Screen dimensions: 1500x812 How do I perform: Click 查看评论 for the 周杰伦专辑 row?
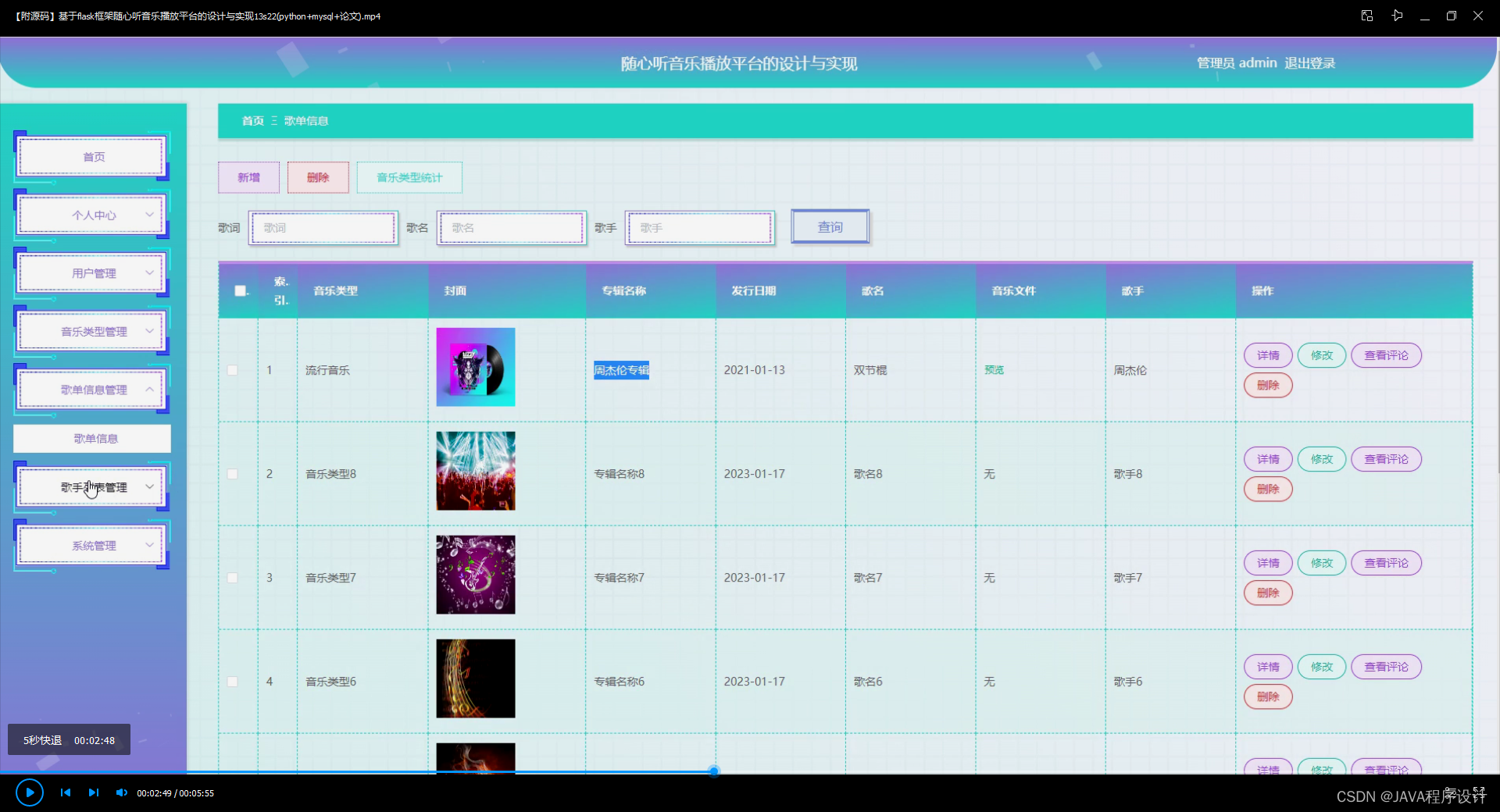tap(1386, 355)
